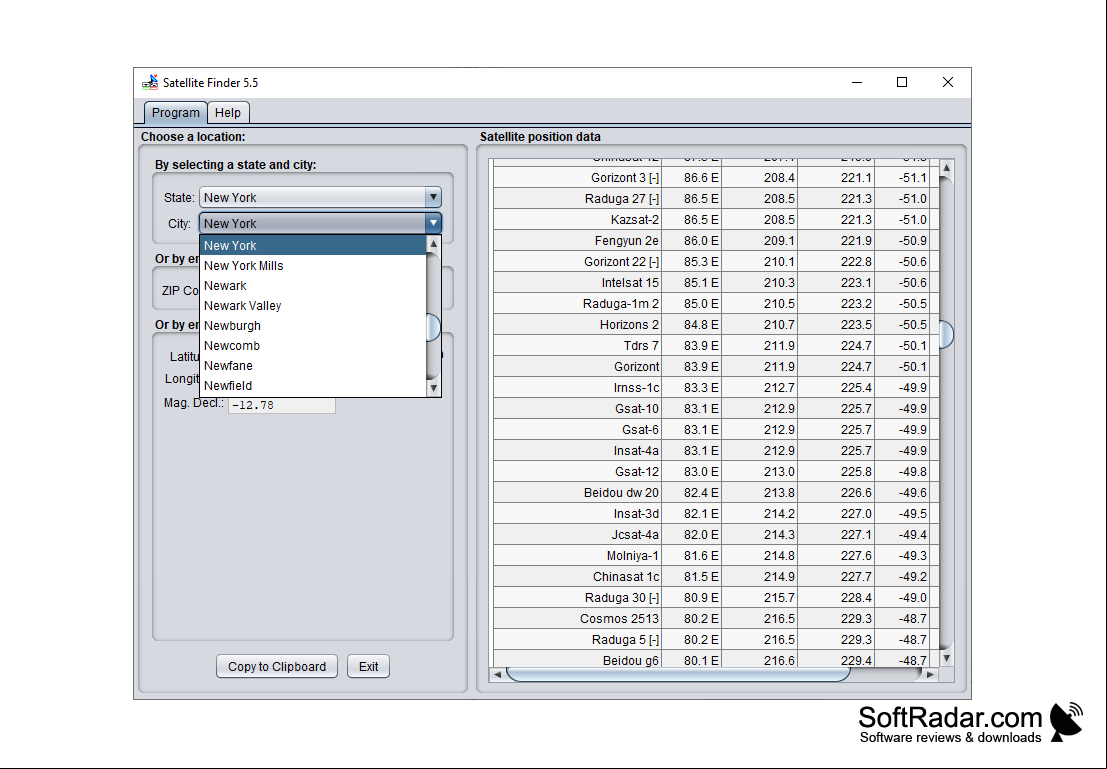Choose Newcomb in the city list
Image resolution: width=1107 pixels, height=769 pixels.
(313, 346)
